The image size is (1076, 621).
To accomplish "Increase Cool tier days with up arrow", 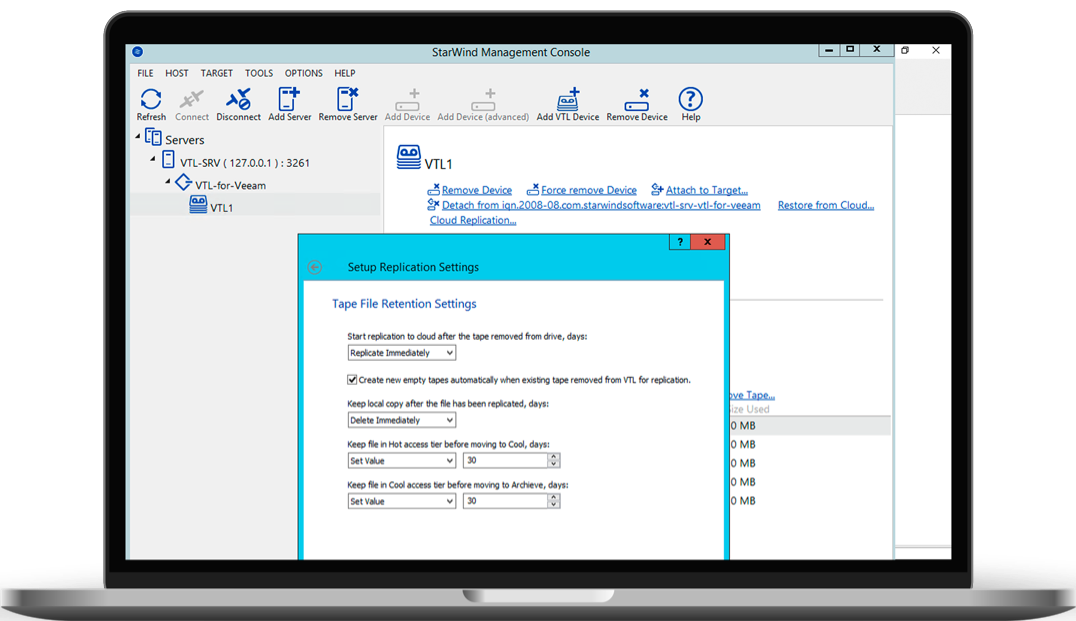I will [554, 497].
